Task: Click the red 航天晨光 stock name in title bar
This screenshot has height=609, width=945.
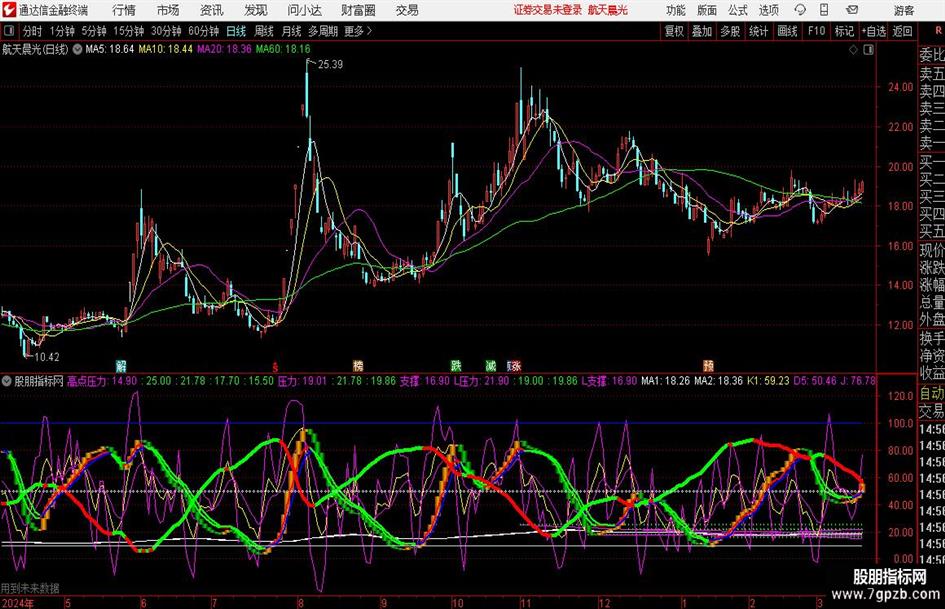Action: coord(608,10)
